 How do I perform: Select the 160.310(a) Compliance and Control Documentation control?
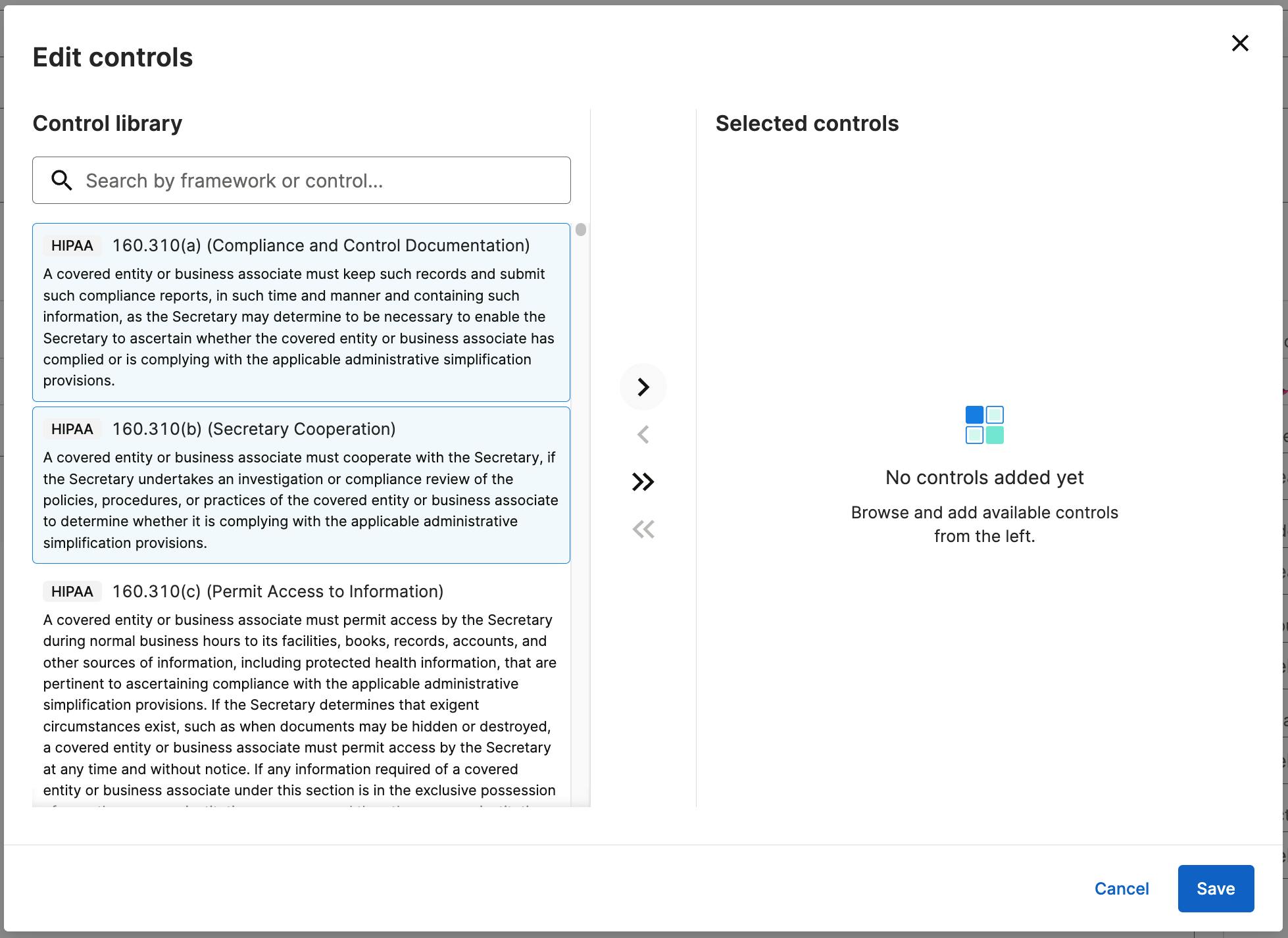coord(321,245)
